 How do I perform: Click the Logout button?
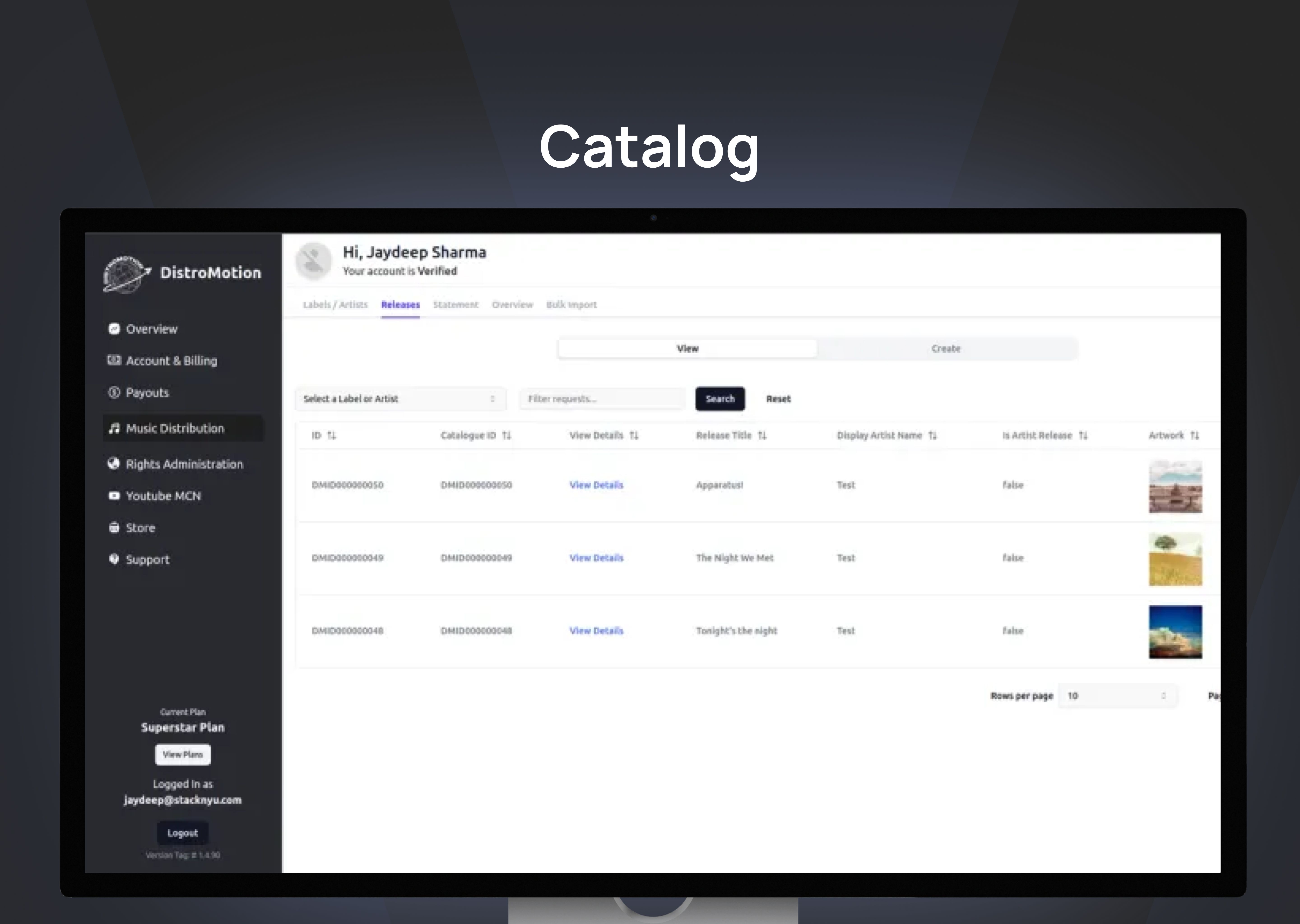(x=183, y=833)
